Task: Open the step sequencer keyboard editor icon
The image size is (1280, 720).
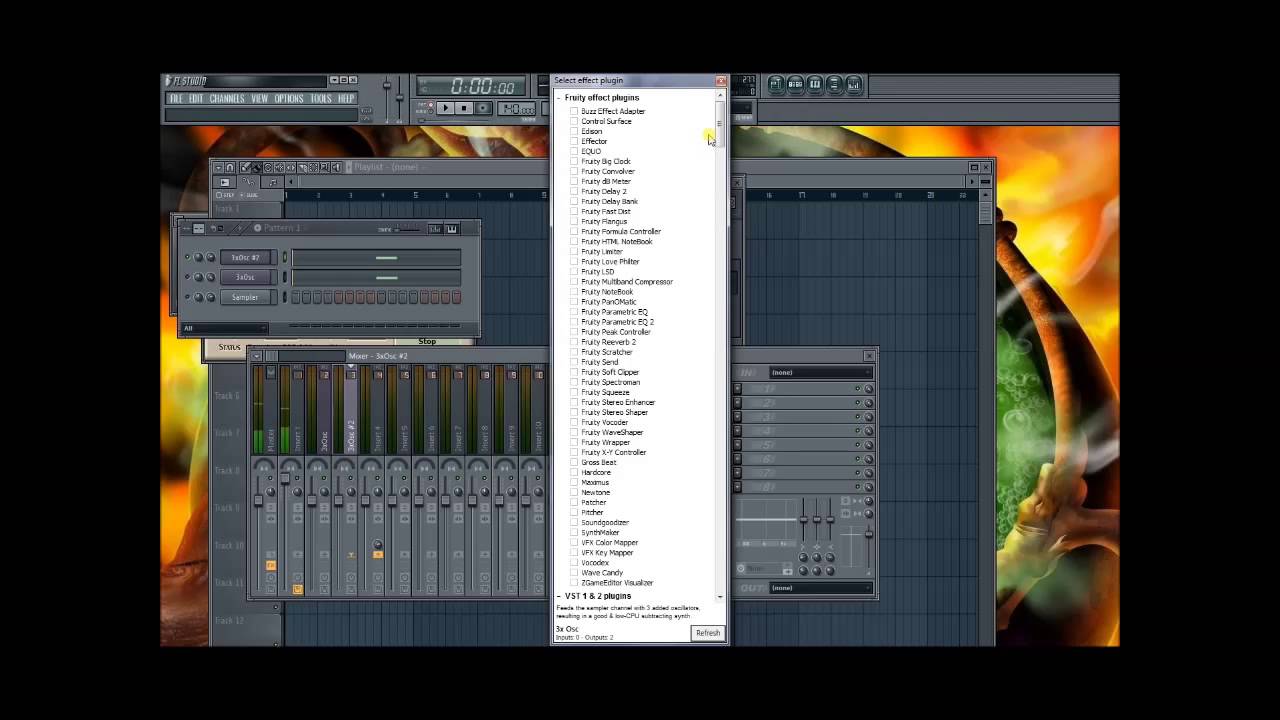Action: pos(451,229)
